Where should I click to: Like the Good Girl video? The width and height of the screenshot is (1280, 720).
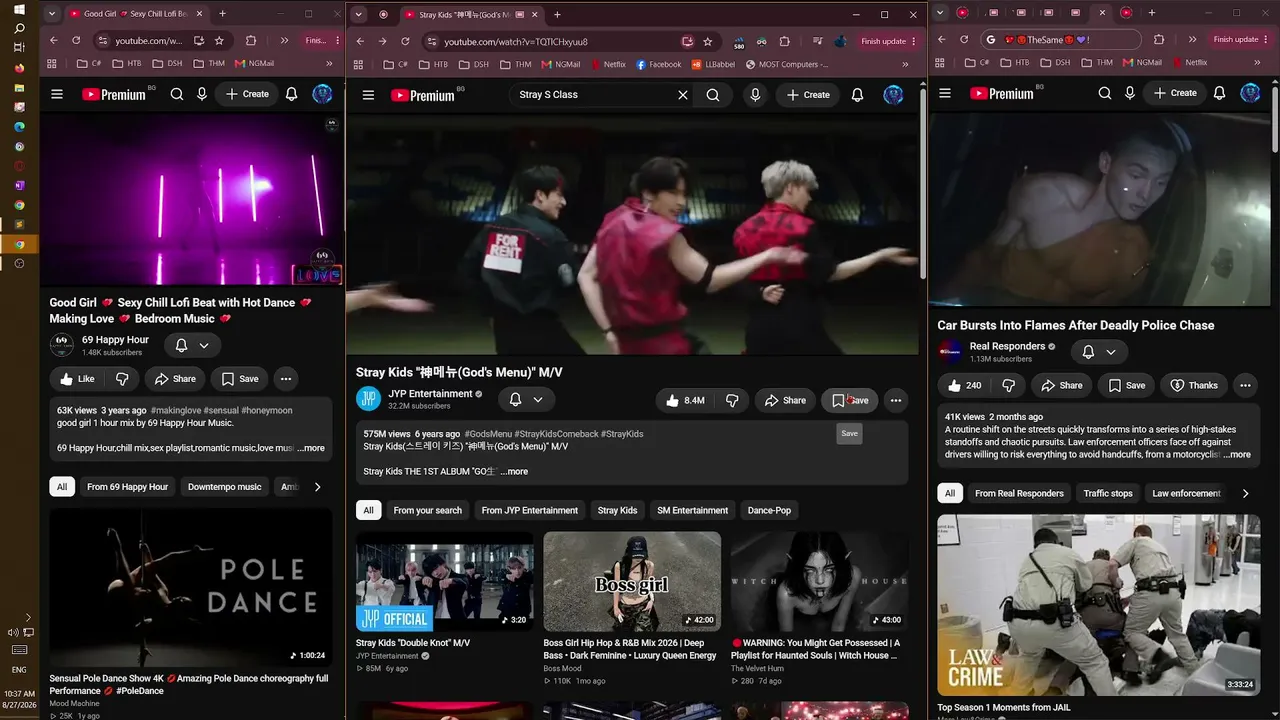78,379
